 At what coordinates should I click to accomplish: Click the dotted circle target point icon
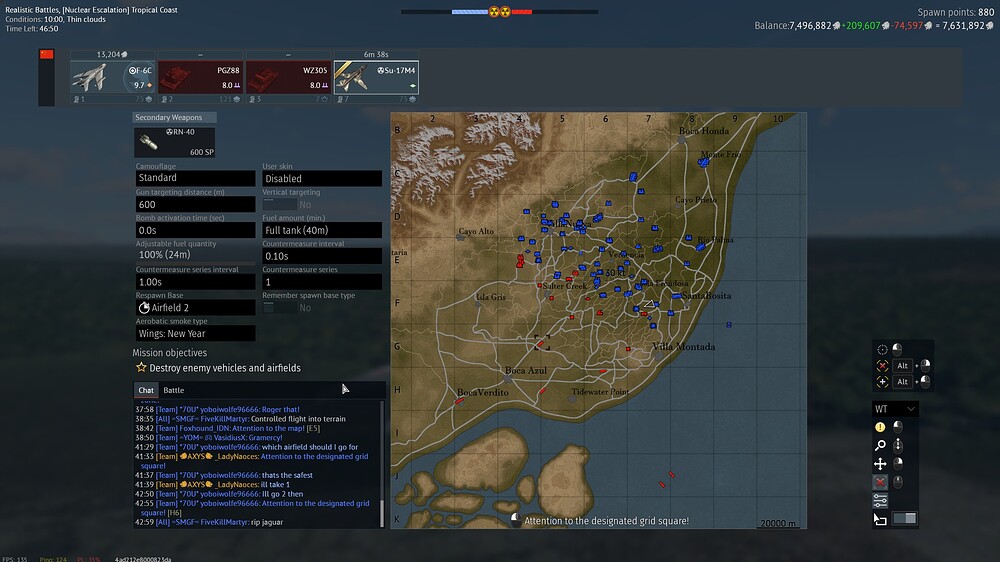coord(883,349)
